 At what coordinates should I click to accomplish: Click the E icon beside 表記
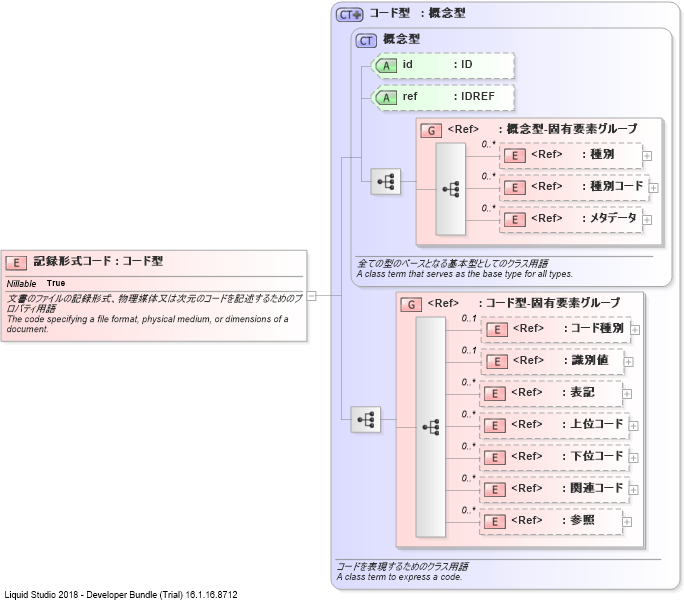tap(495, 394)
